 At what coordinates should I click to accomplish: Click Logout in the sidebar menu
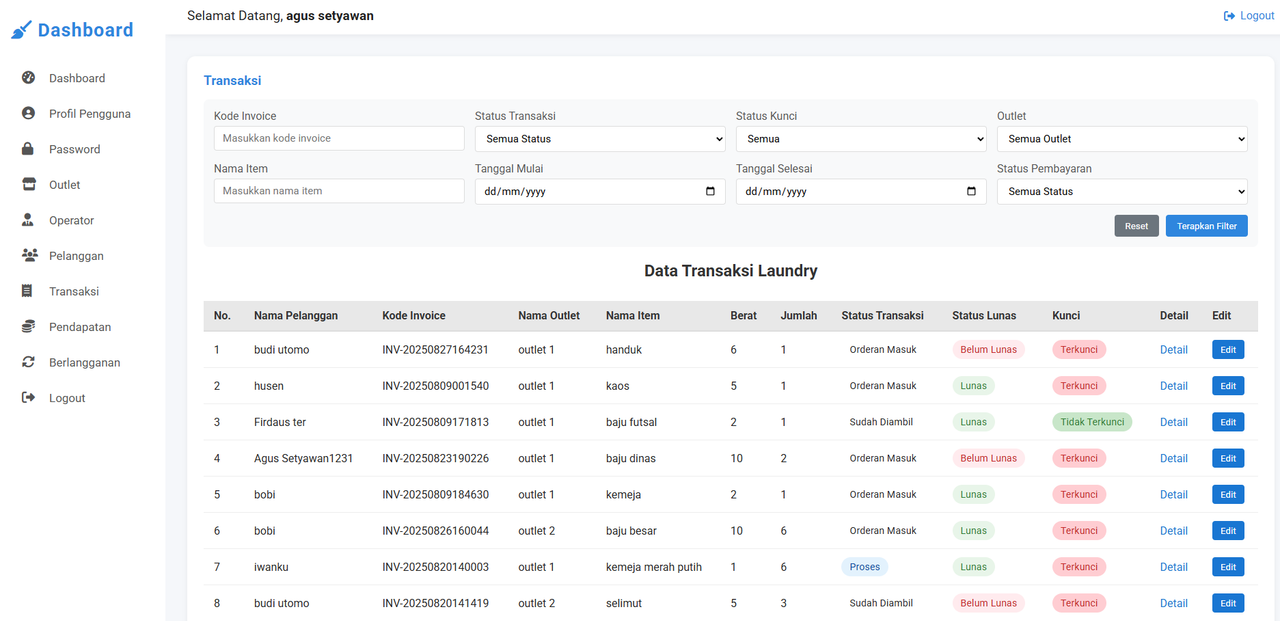pyautogui.click(x=67, y=398)
